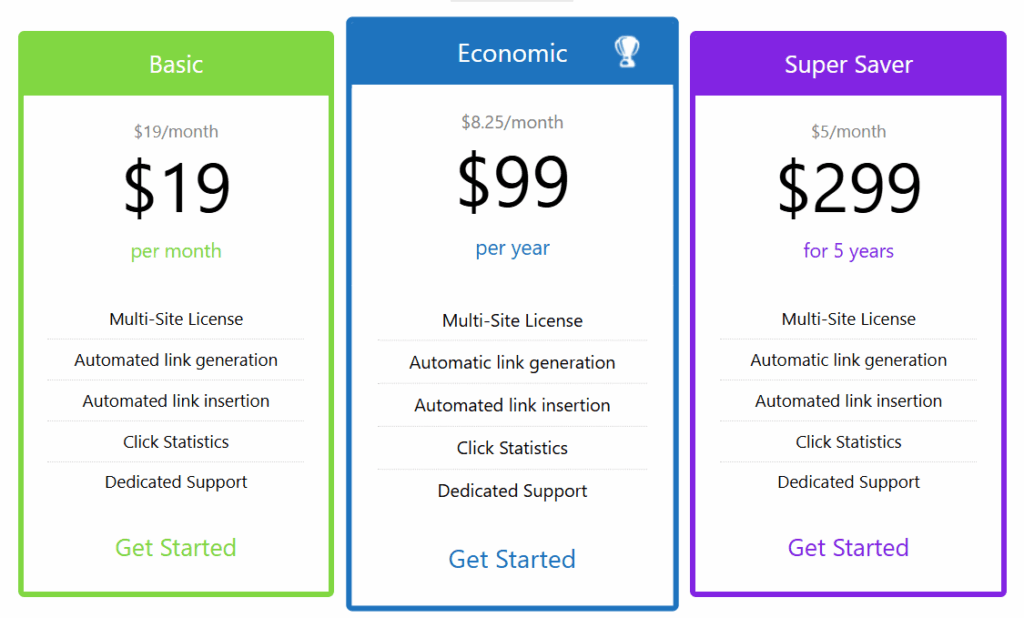This screenshot has height=618, width=1024.
Task: Click Get Started under Economic plan
Action: coord(512,560)
